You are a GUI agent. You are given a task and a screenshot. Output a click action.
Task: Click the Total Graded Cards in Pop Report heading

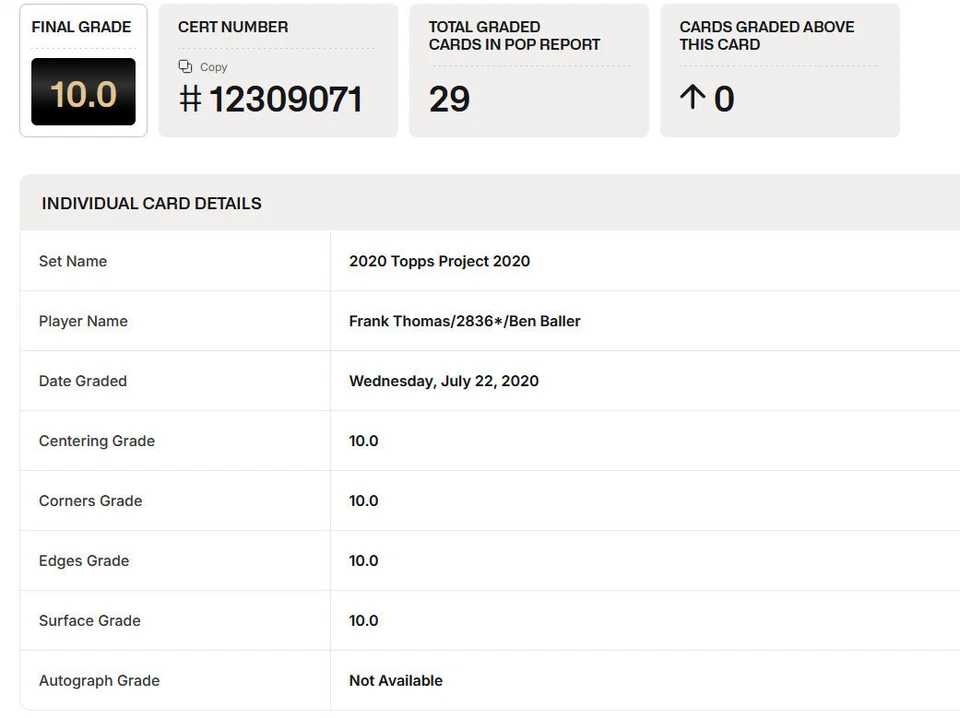(514, 36)
